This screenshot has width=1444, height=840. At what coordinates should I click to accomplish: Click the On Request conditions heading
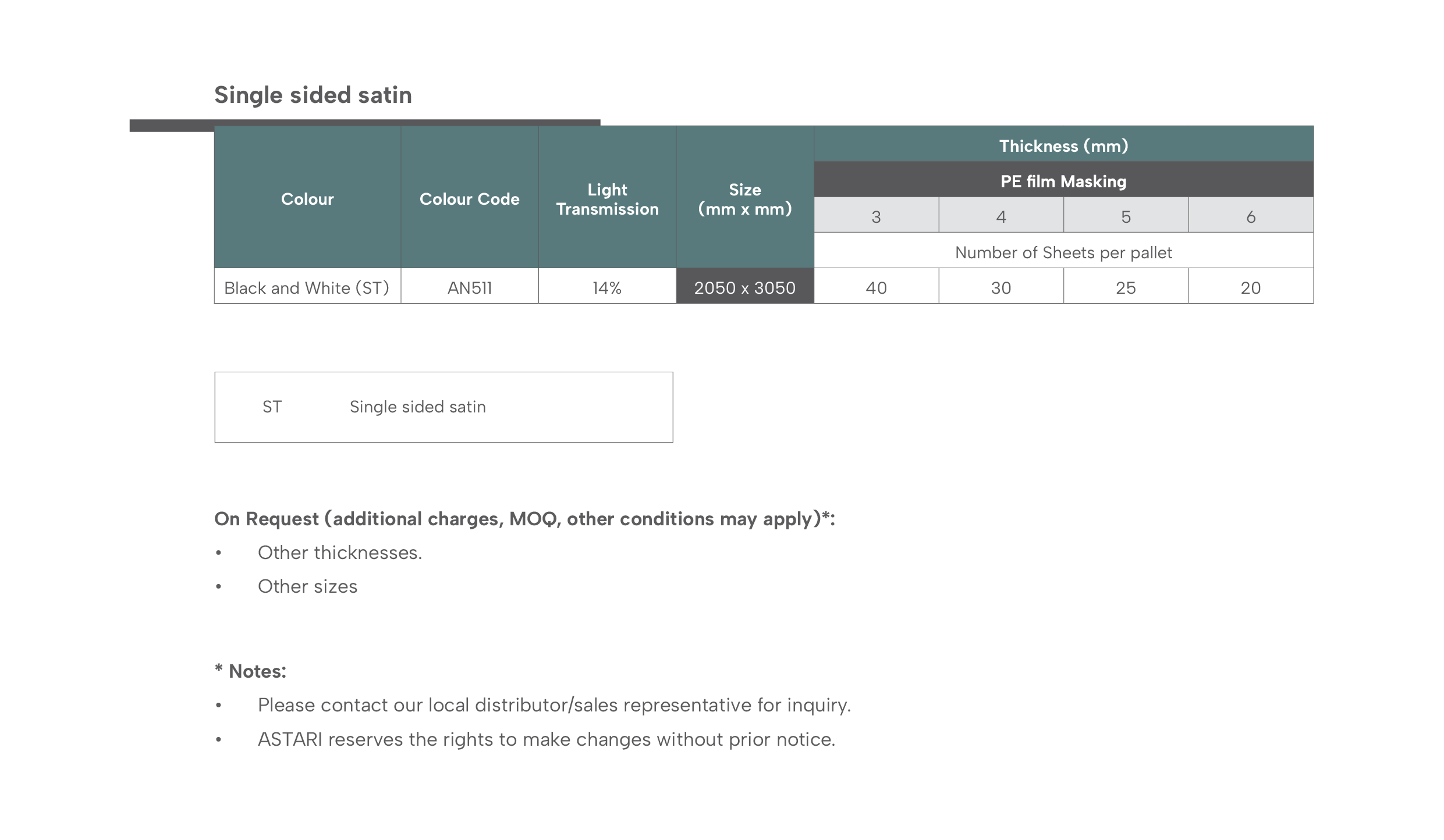524,519
